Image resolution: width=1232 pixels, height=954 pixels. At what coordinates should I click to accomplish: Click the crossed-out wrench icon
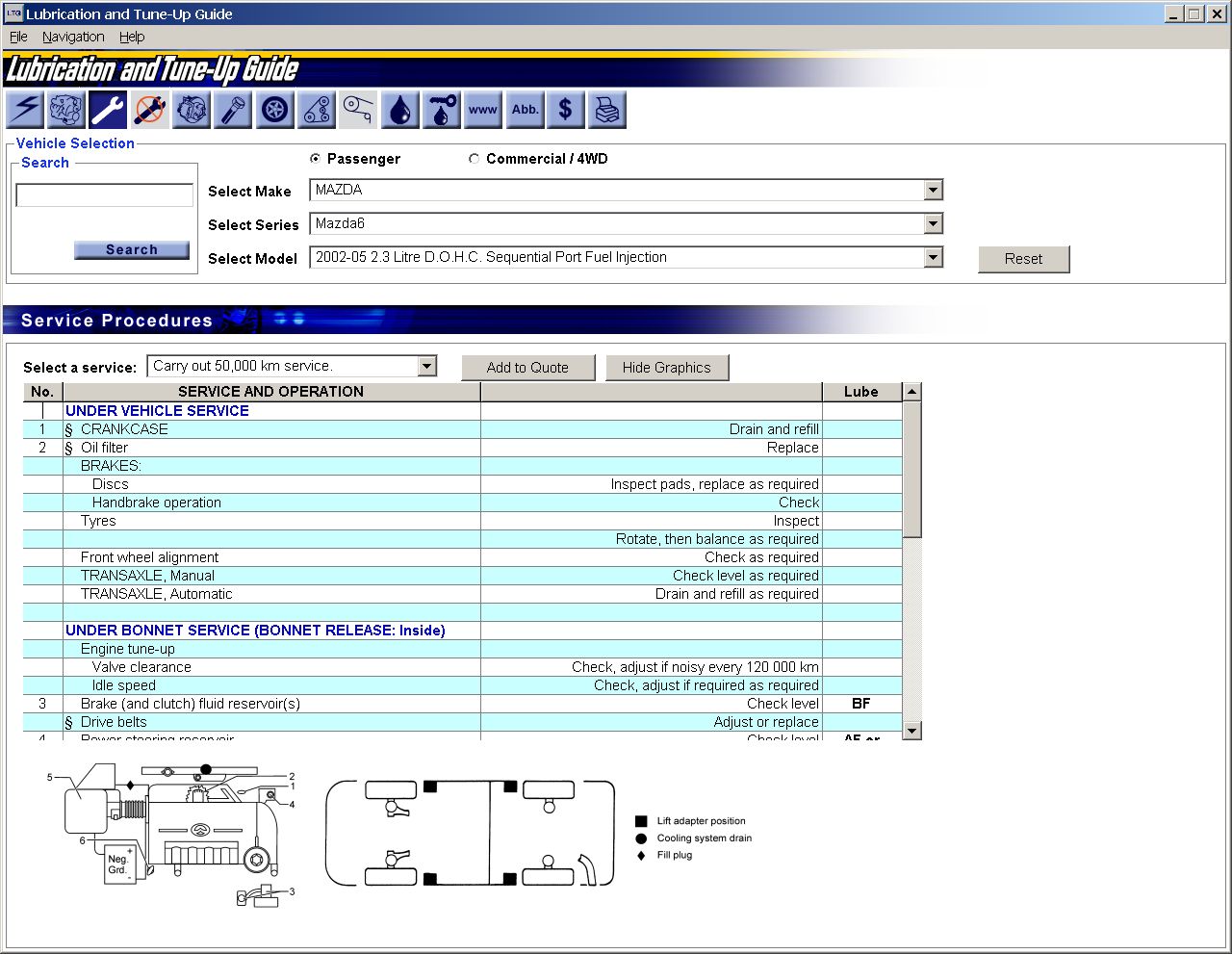pos(149,110)
